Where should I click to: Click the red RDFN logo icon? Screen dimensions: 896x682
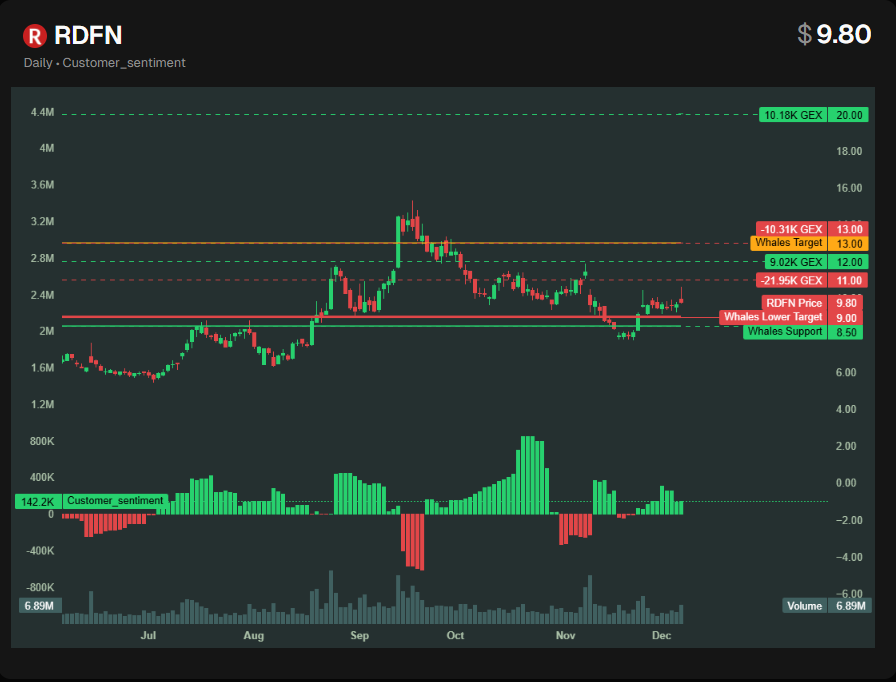[34, 36]
